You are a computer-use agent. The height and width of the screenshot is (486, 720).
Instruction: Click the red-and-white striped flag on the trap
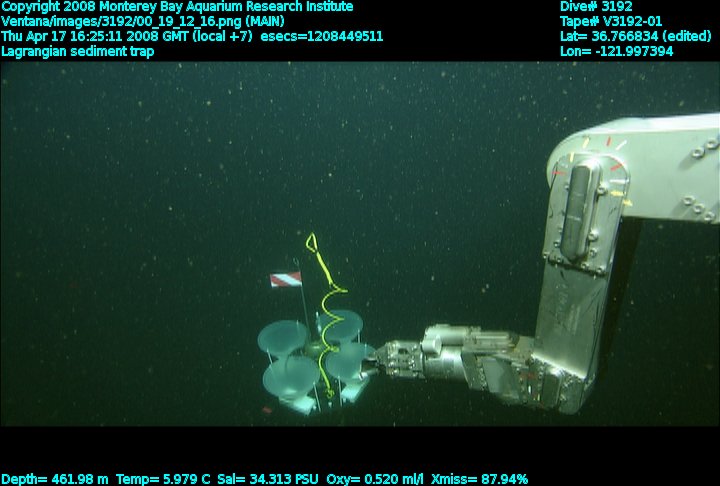point(286,279)
